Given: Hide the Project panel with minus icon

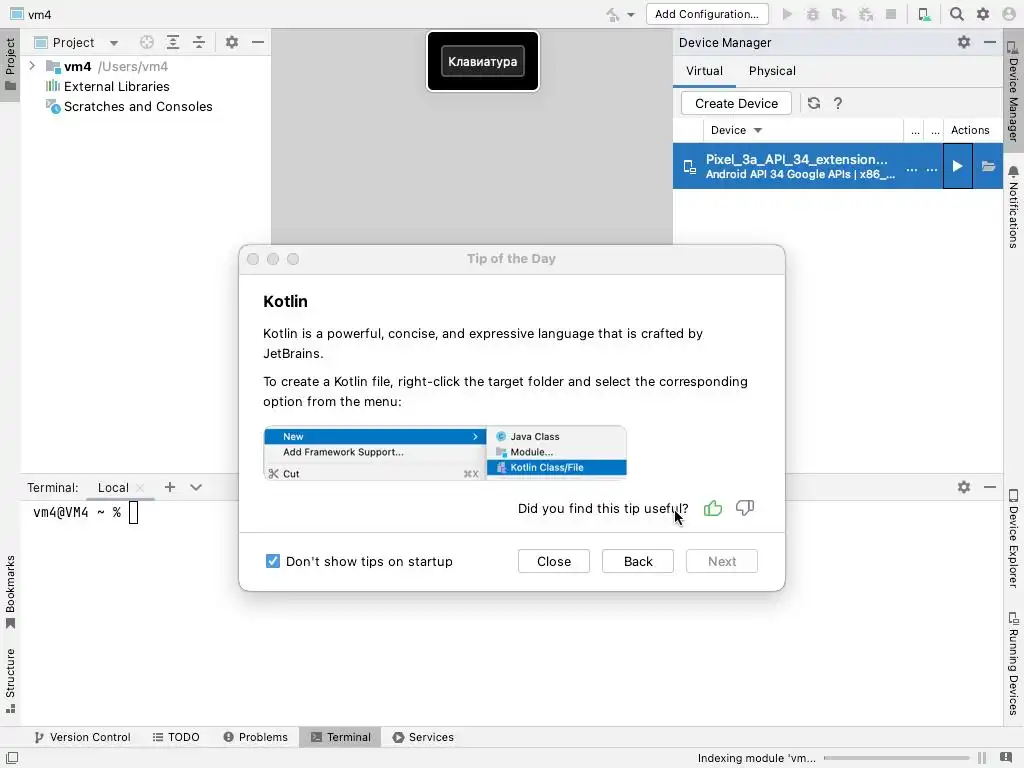Looking at the screenshot, I should click(x=258, y=42).
